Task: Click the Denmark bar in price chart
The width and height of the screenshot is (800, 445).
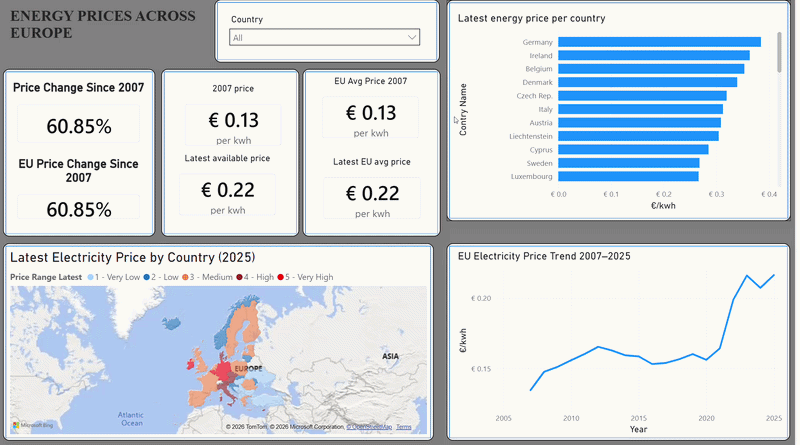Action: click(647, 82)
